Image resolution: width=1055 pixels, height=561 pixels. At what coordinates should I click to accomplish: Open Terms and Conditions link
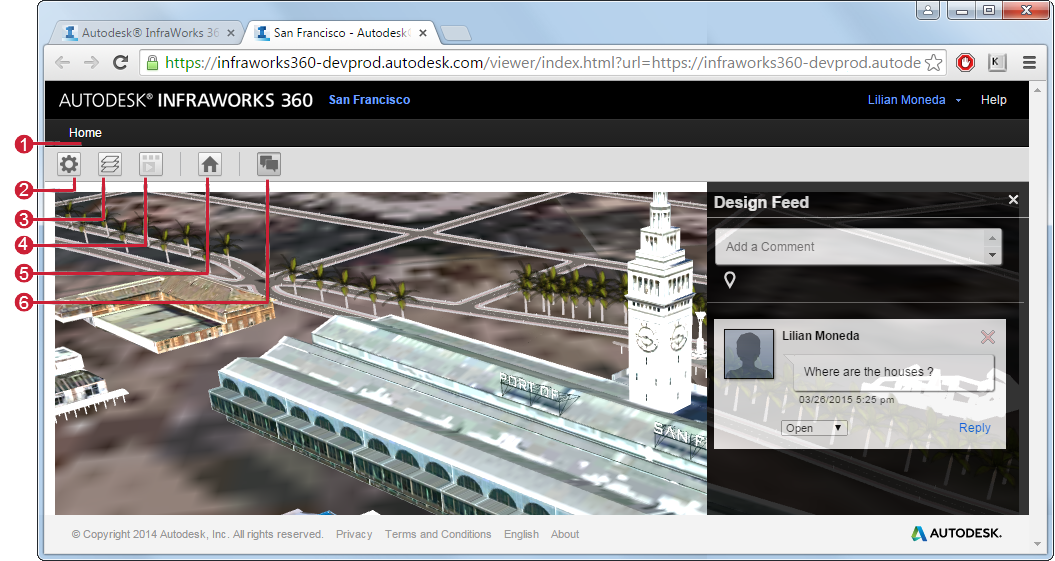point(438,534)
